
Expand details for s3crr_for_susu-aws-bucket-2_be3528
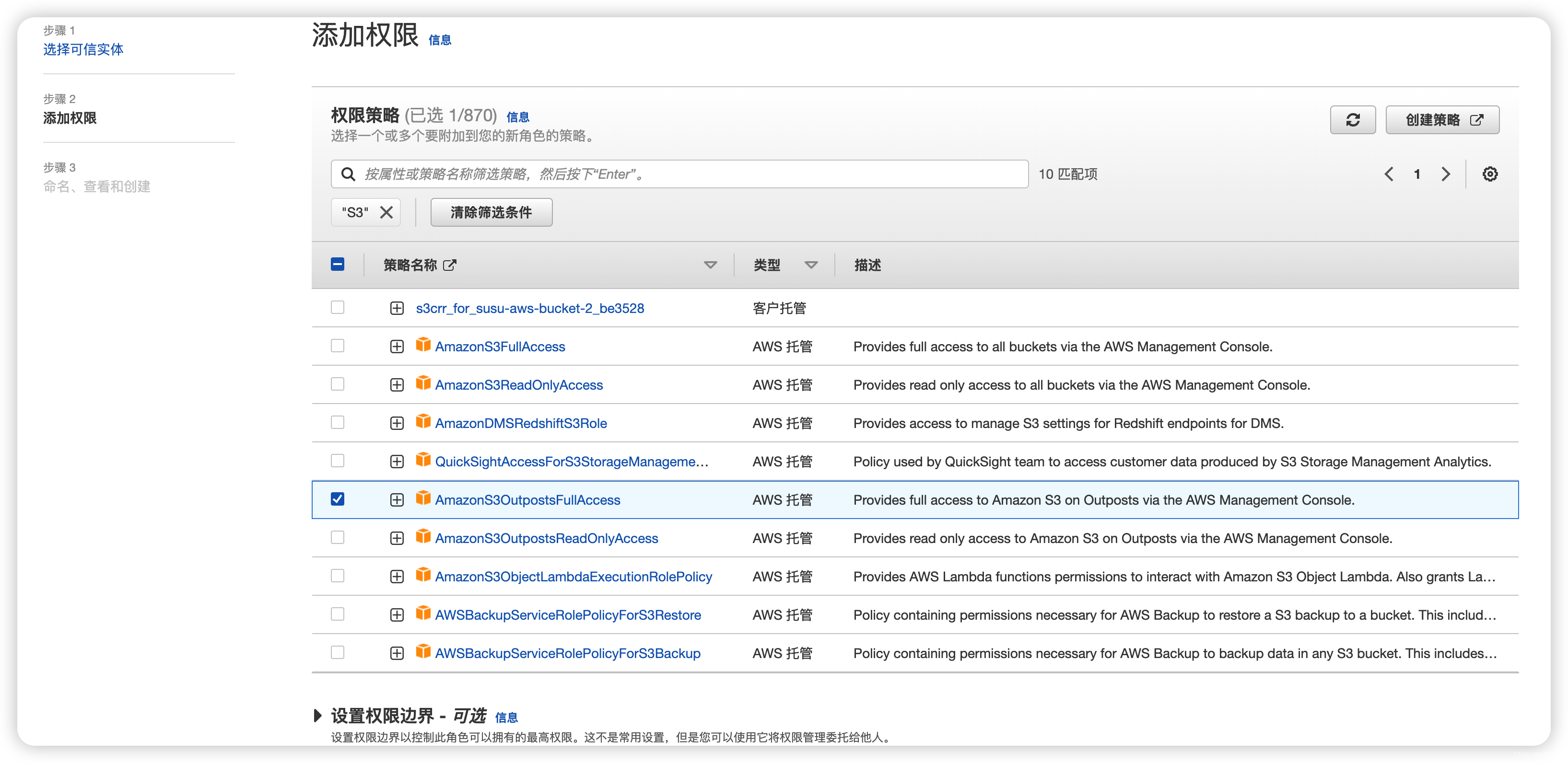(x=397, y=309)
